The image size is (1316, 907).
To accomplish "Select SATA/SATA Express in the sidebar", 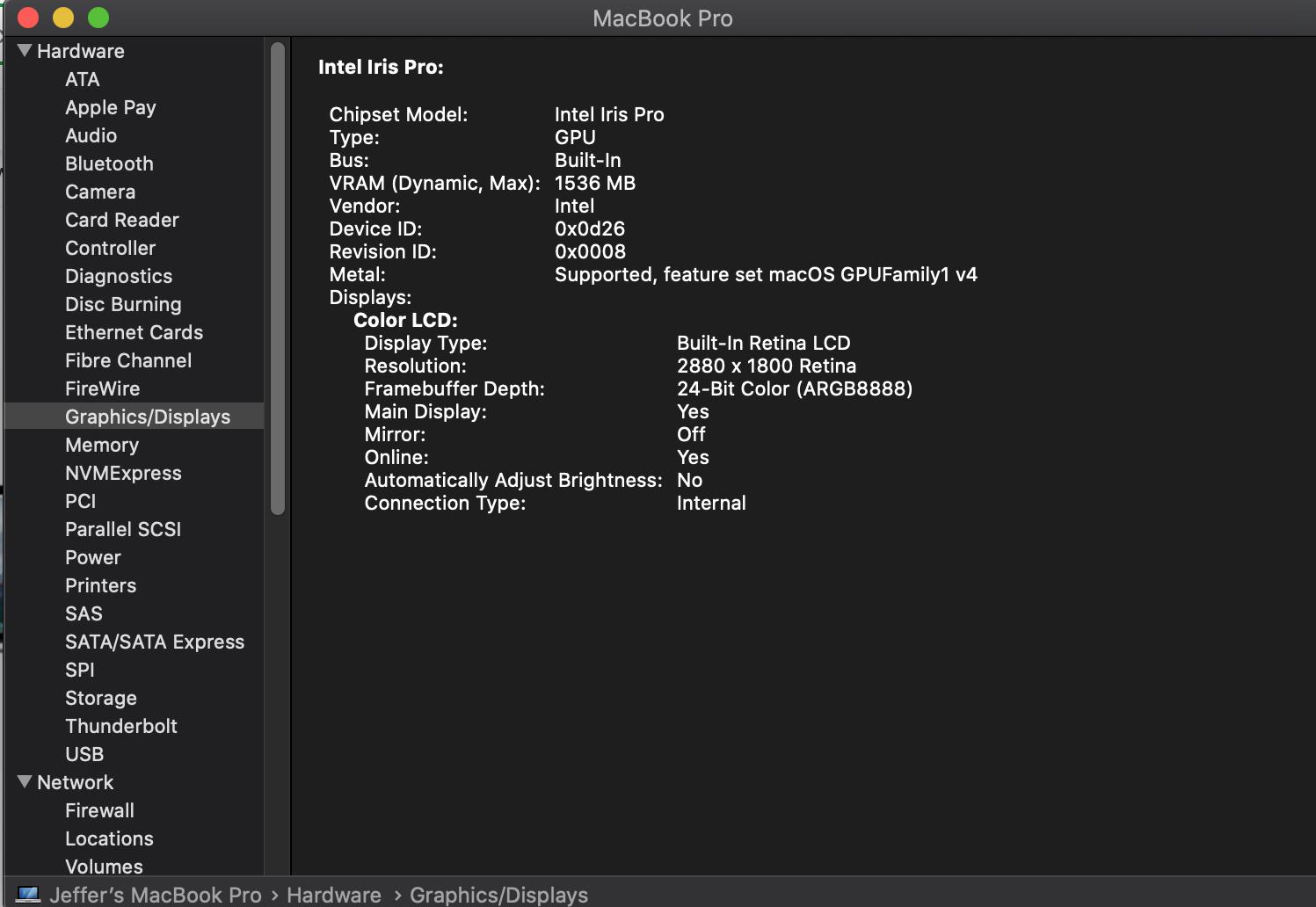I will coord(155,642).
